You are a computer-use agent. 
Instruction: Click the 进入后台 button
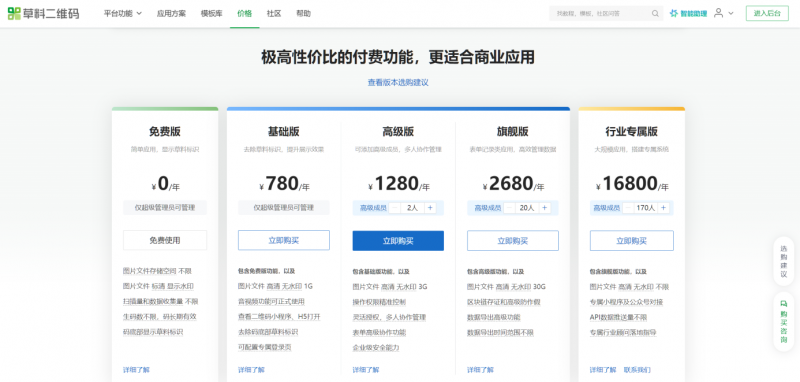click(767, 13)
